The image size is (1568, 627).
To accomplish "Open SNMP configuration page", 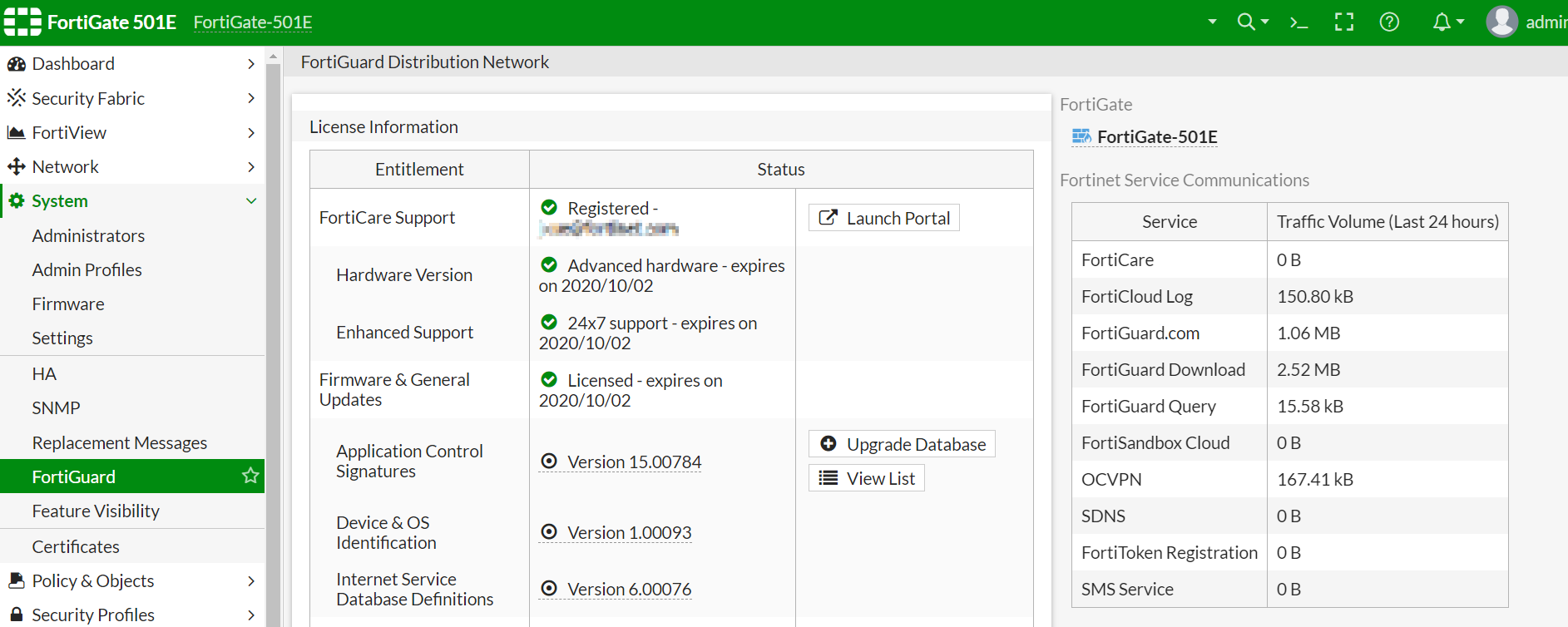I will 56,407.
